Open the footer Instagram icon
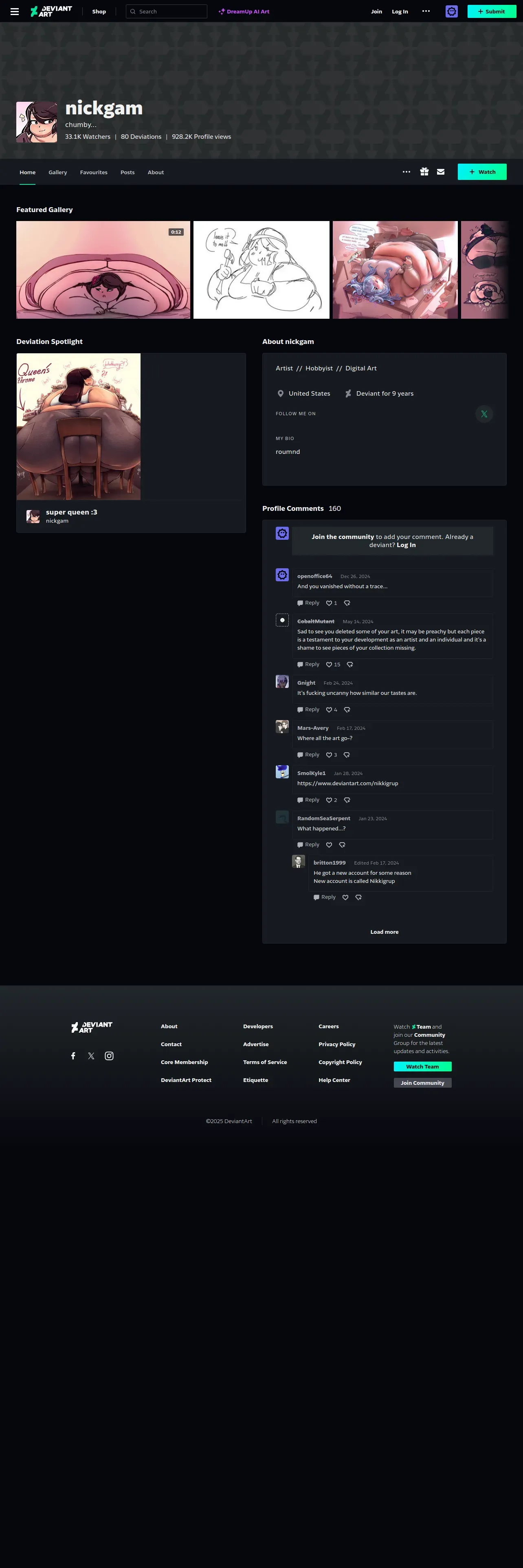Image resolution: width=523 pixels, height=1568 pixels. (109, 1056)
